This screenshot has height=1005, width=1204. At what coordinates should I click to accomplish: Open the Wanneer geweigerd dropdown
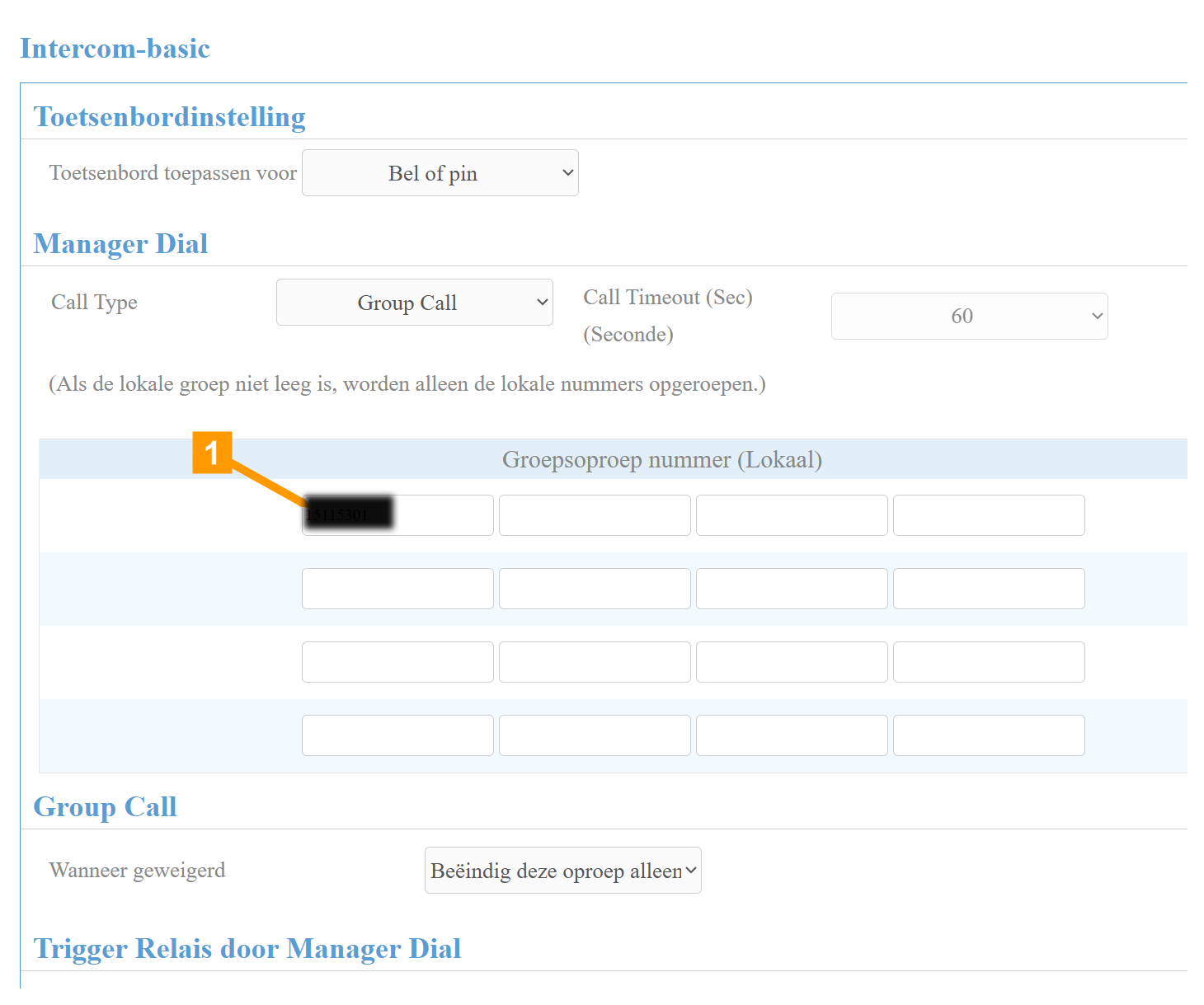click(562, 871)
